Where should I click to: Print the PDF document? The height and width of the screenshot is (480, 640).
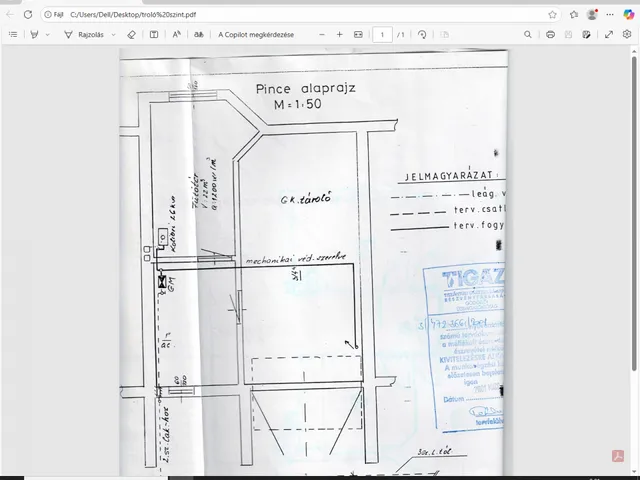[x=550, y=34]
